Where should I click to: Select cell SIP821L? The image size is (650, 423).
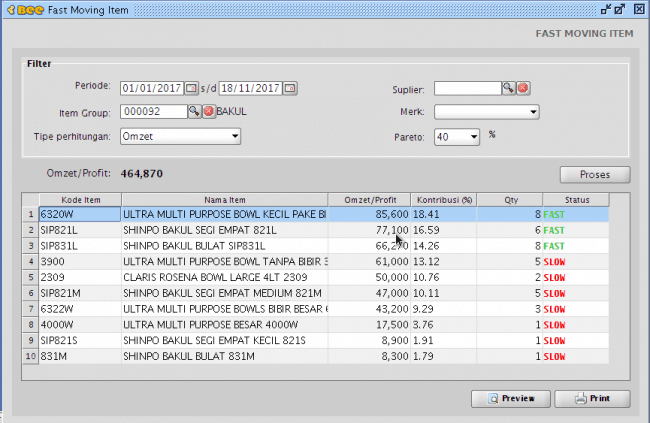[80, 230]
